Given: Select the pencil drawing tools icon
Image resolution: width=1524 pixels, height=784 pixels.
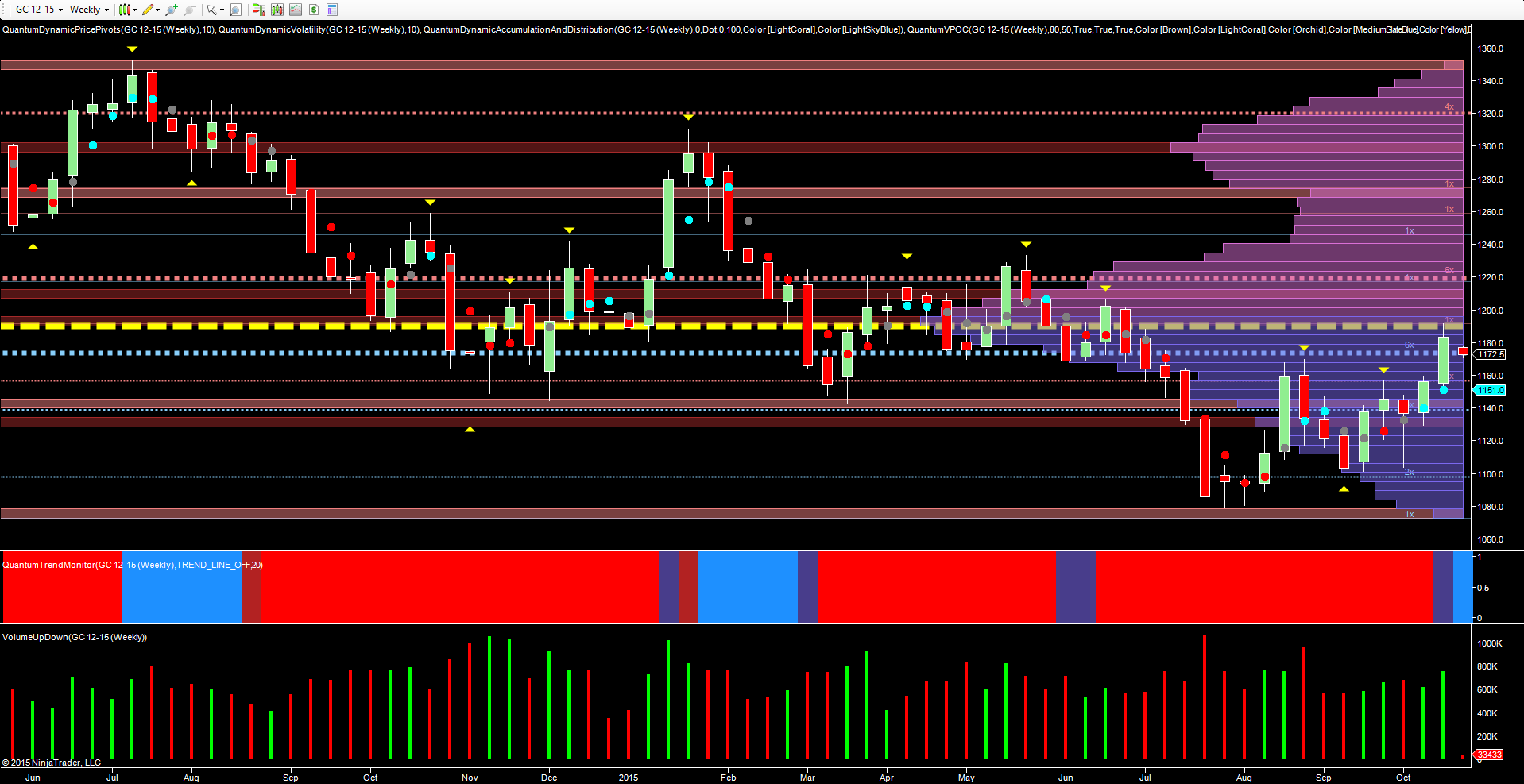Looking at the screenshot, I should (148, 10).
